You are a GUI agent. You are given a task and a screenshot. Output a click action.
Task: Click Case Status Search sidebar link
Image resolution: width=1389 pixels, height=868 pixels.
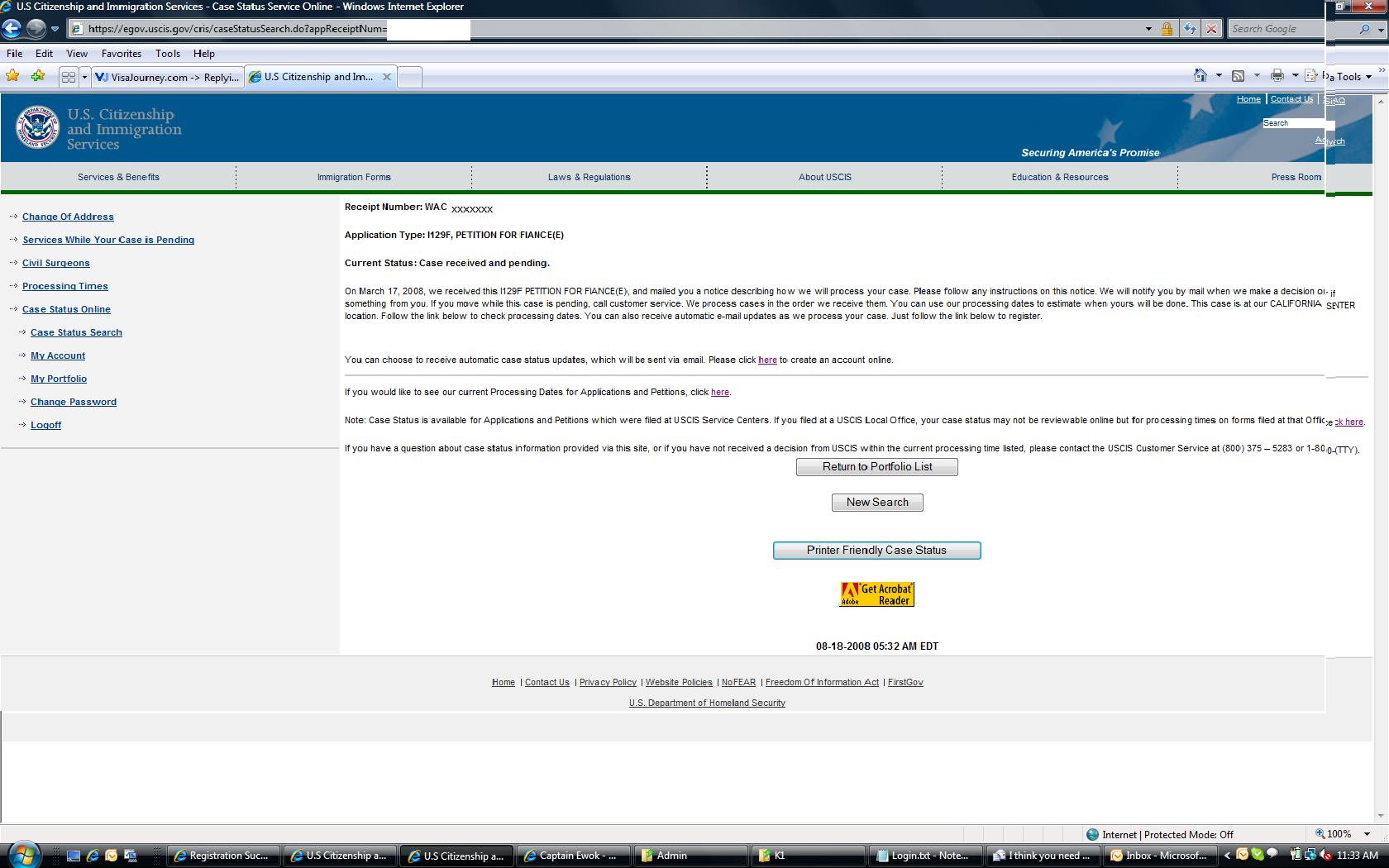click(x=76, y=332)
